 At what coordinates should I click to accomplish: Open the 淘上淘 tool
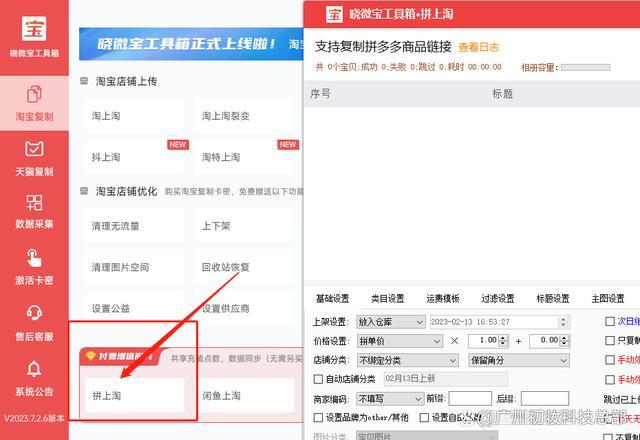[134, 116]
